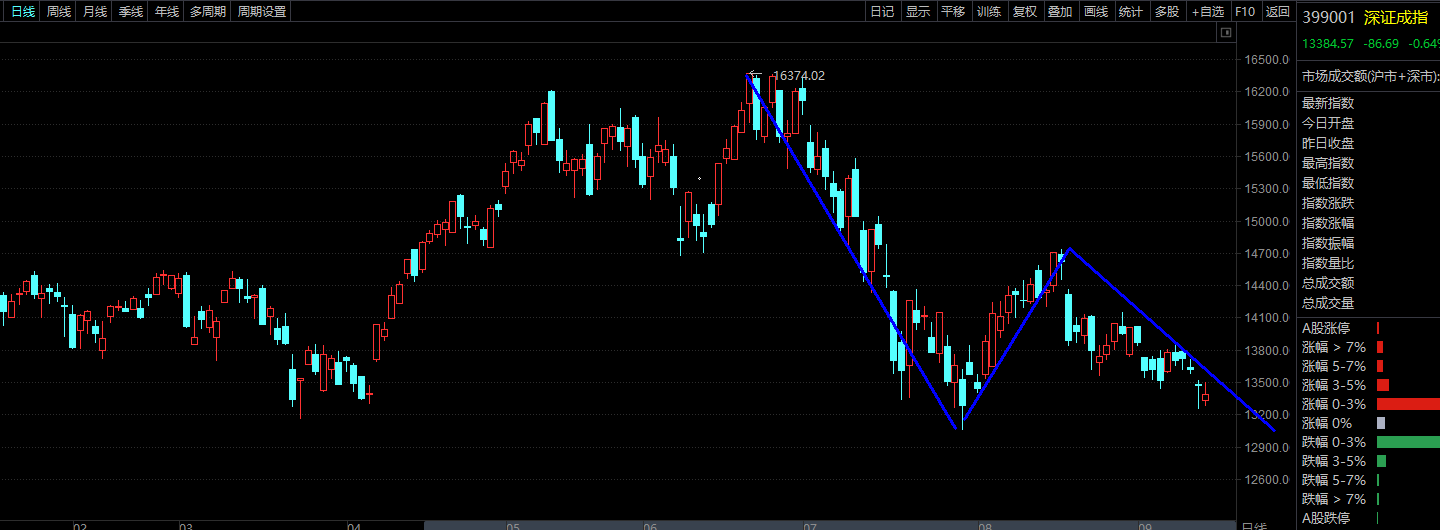Click the stock code 399001
The image size is (1440, 530).
click(1329, 17)
